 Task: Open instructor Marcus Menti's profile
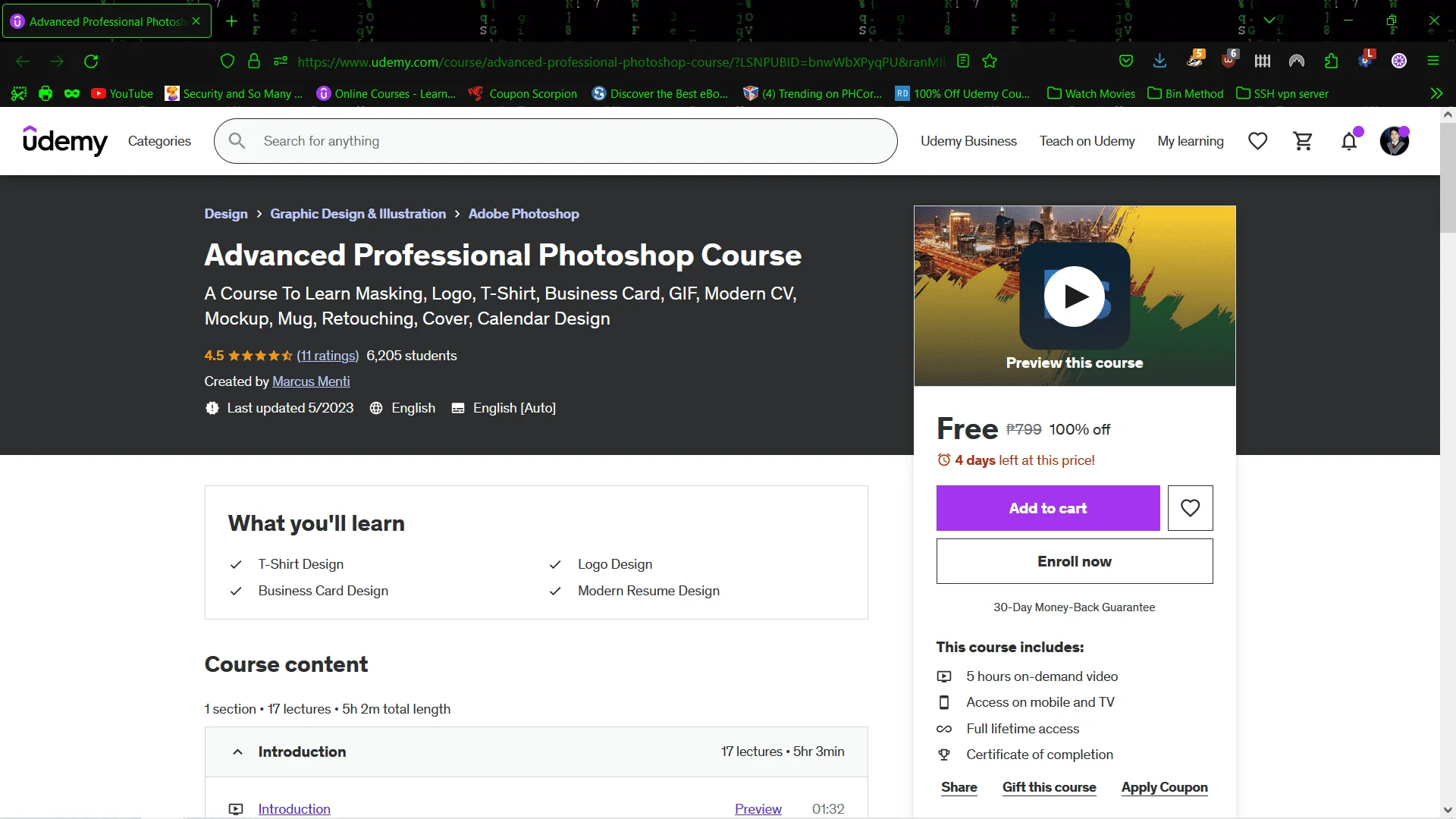pyautogui.click(x=311, y=381)
